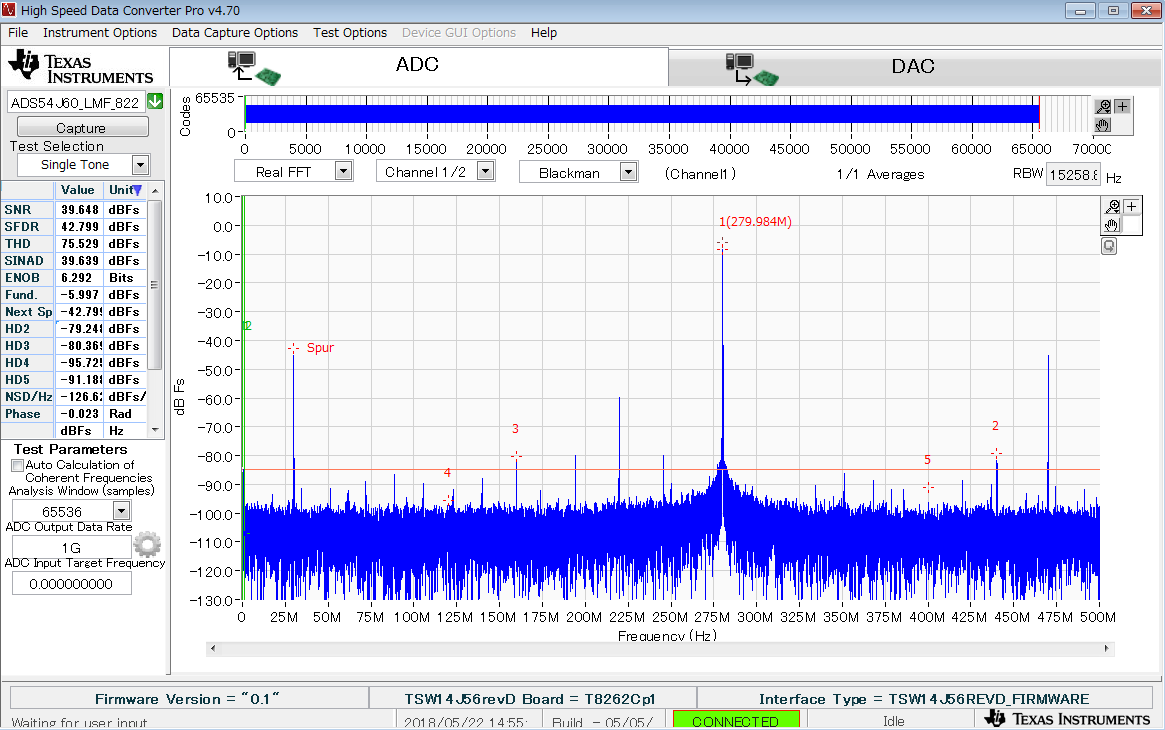Screen dimensions: 1165x730
Task: Open the Blackman window type dropdown
Action: [x=629, y=172]
